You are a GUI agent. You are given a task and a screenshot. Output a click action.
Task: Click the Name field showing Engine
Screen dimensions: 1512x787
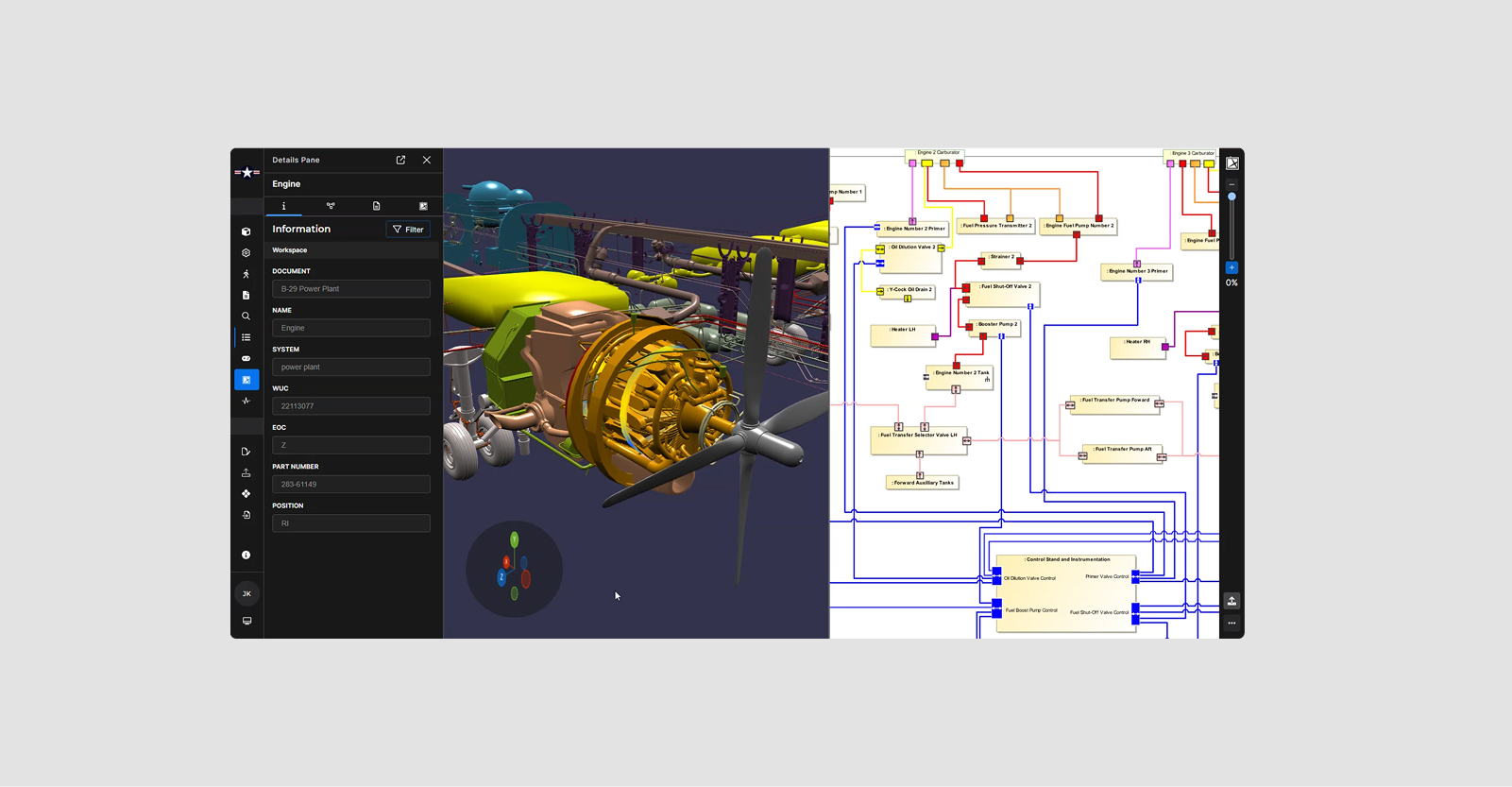tap(351, 328)
